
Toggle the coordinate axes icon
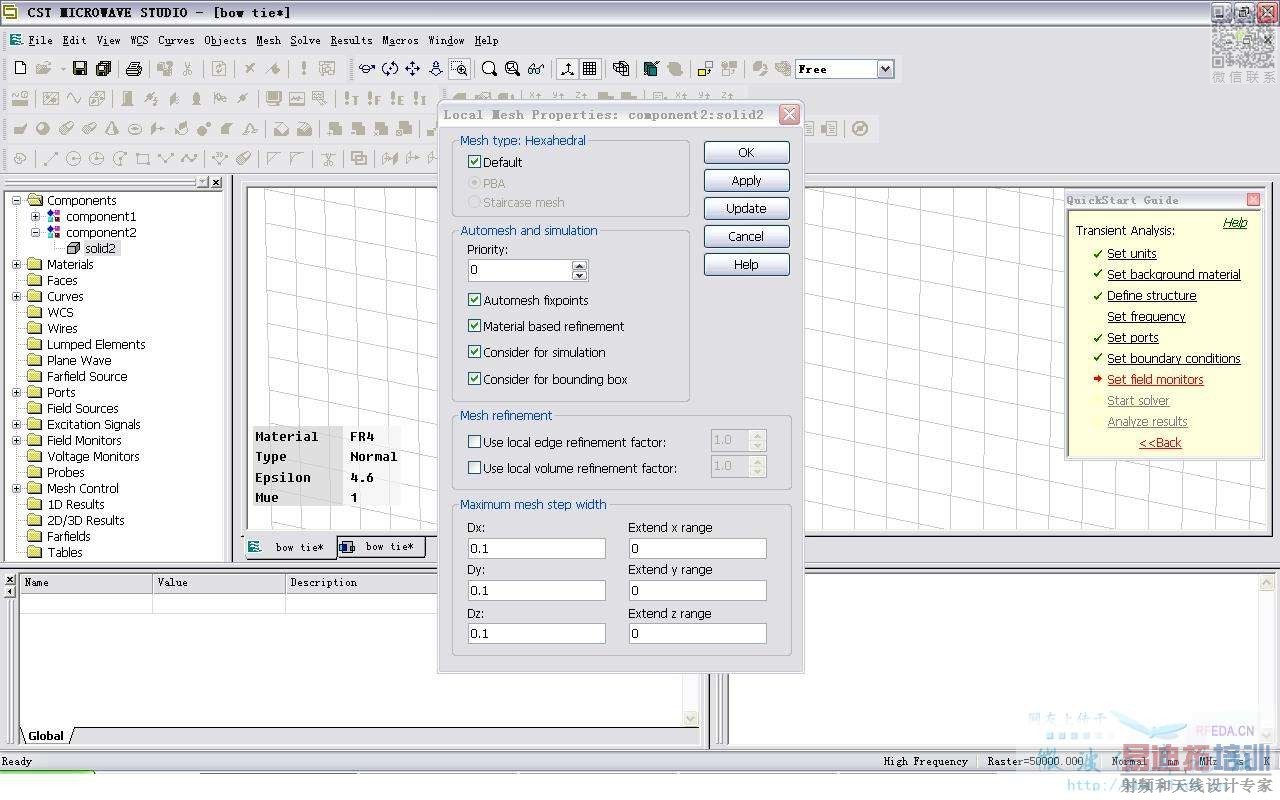pyautogui.click(x=567, y=69)
